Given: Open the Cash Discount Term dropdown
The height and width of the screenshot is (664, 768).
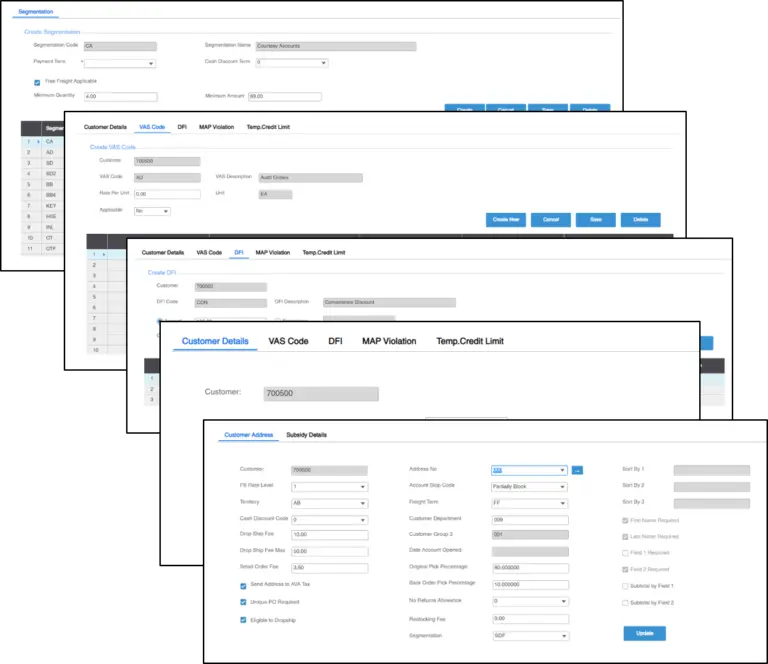Looking at the screenshot, I should tap(292, 63).
